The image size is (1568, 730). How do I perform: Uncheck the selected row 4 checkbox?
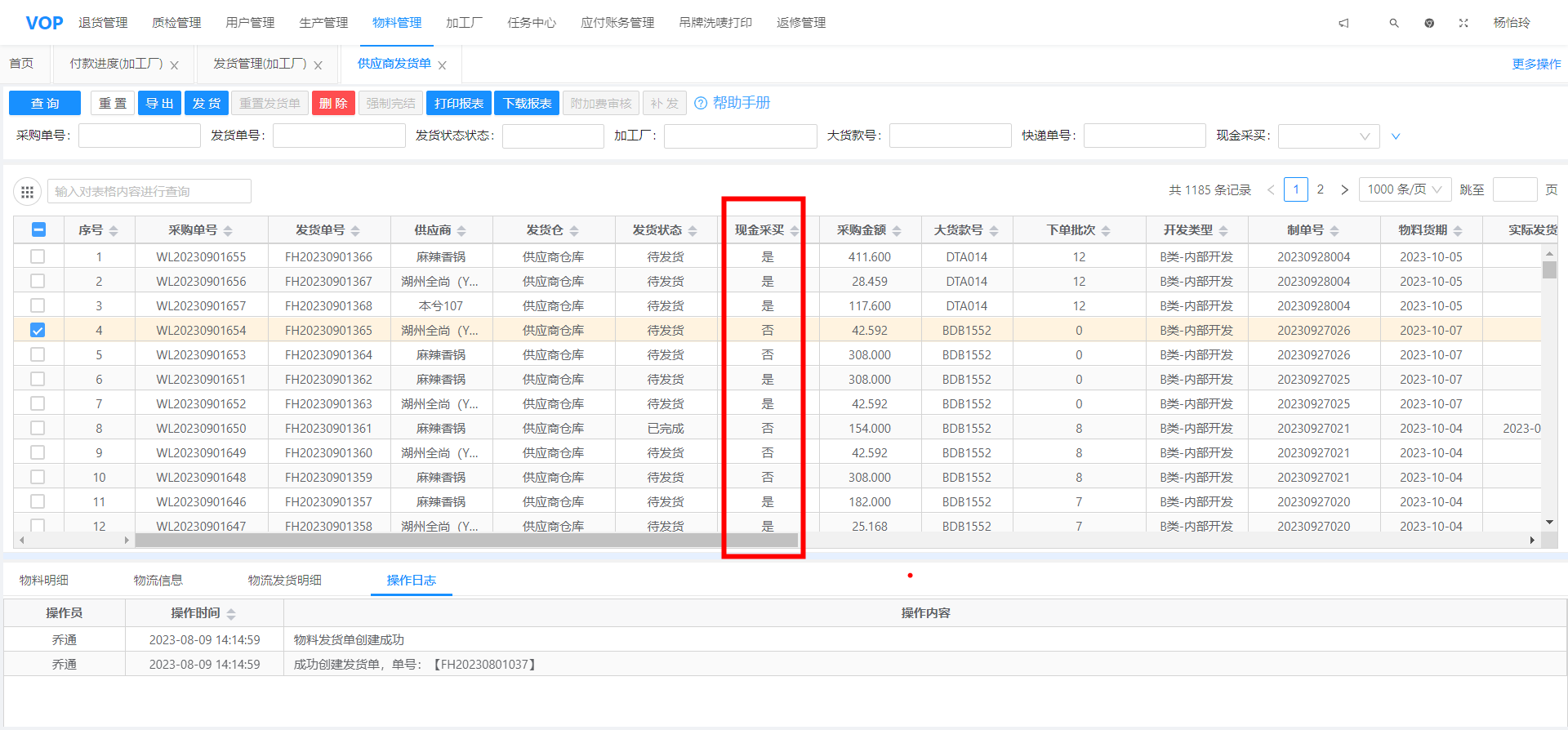pos(38,331)
